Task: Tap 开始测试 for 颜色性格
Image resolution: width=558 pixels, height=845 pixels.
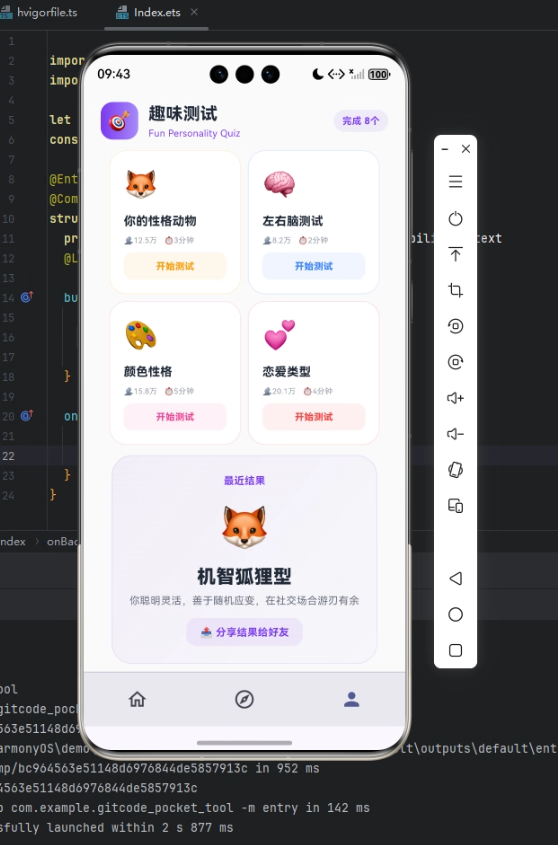Action: tap(175, 417)
